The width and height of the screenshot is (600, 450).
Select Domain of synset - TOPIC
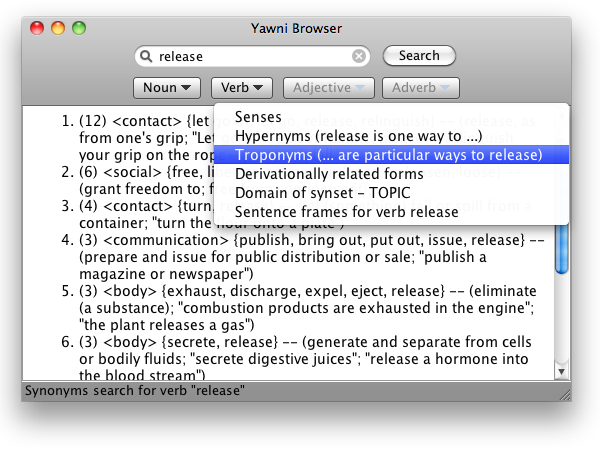[391, 193]
